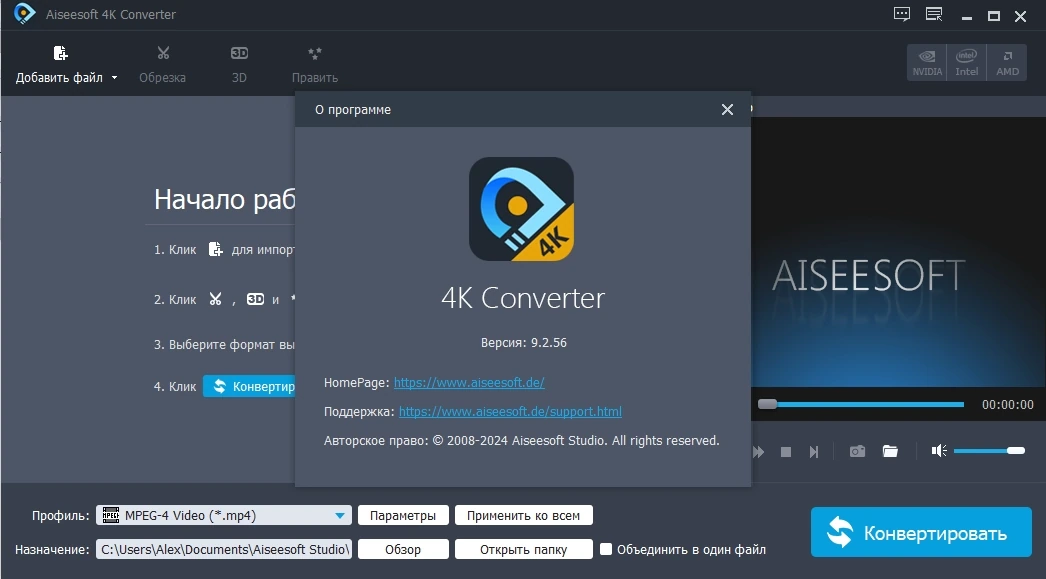Click the 4K Converter logo in dialog
Screen dimensions: 1046x579
point(521,209)
